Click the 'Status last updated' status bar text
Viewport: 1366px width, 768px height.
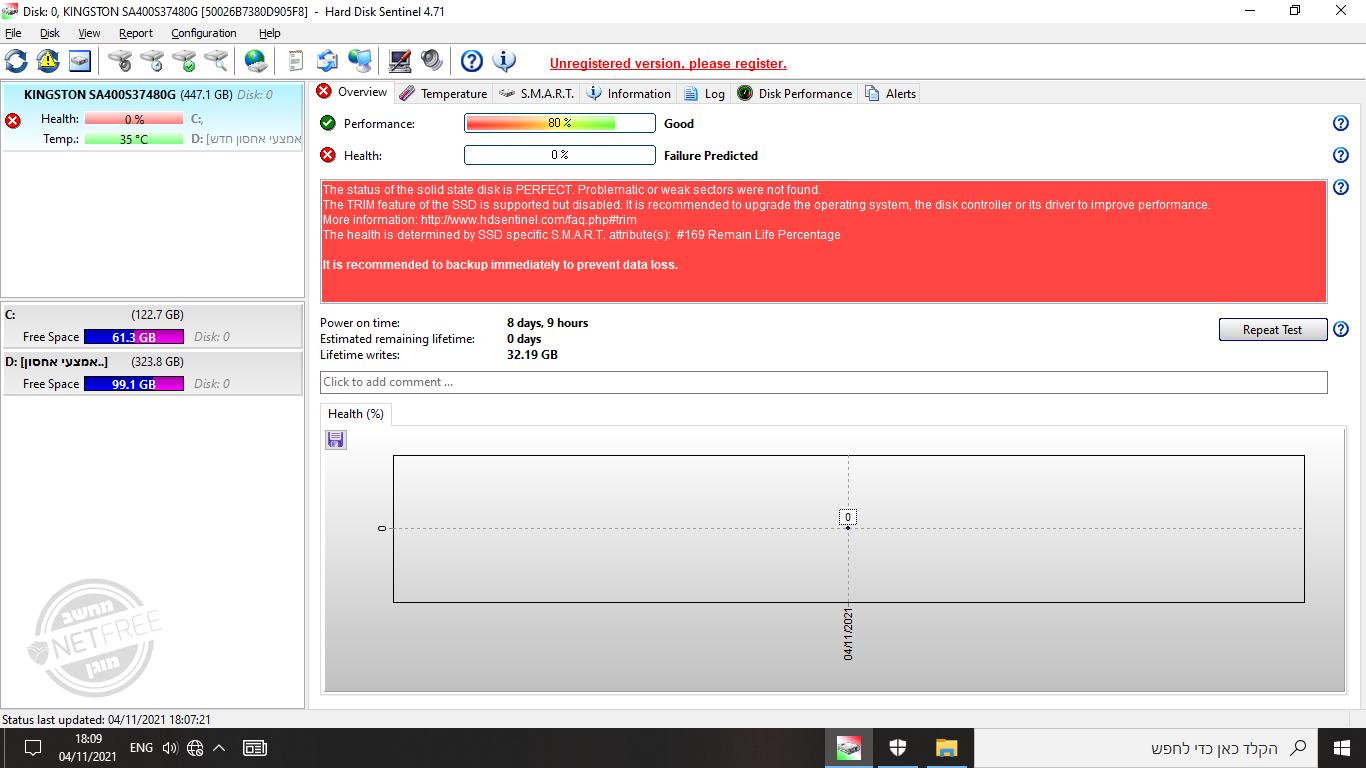(107, 719)
